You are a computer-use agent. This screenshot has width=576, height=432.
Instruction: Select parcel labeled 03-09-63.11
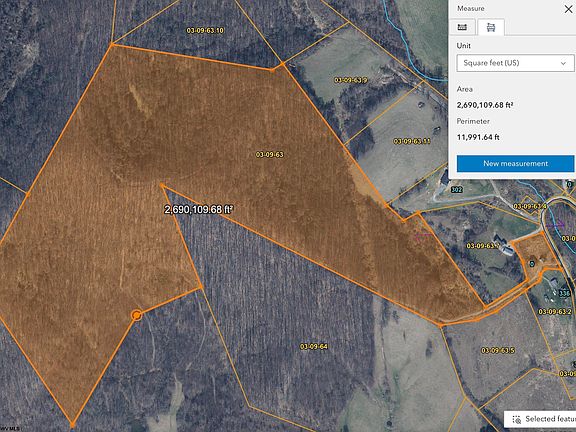pyautogui.click(x=412, y=141)
